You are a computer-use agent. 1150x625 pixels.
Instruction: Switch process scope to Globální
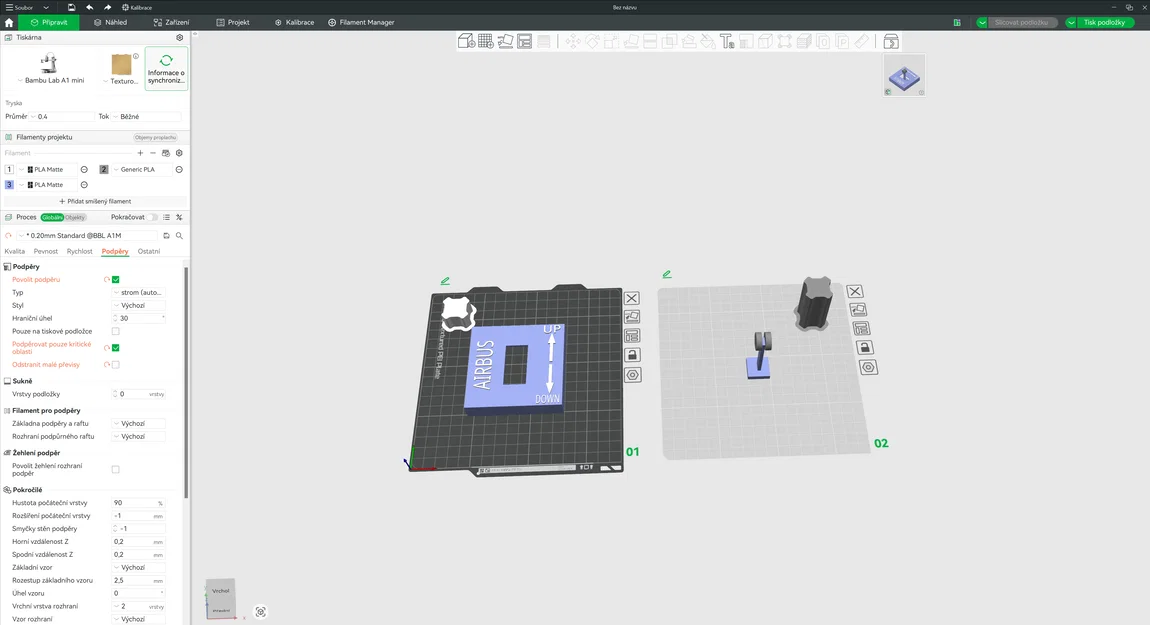pos(52,217)
